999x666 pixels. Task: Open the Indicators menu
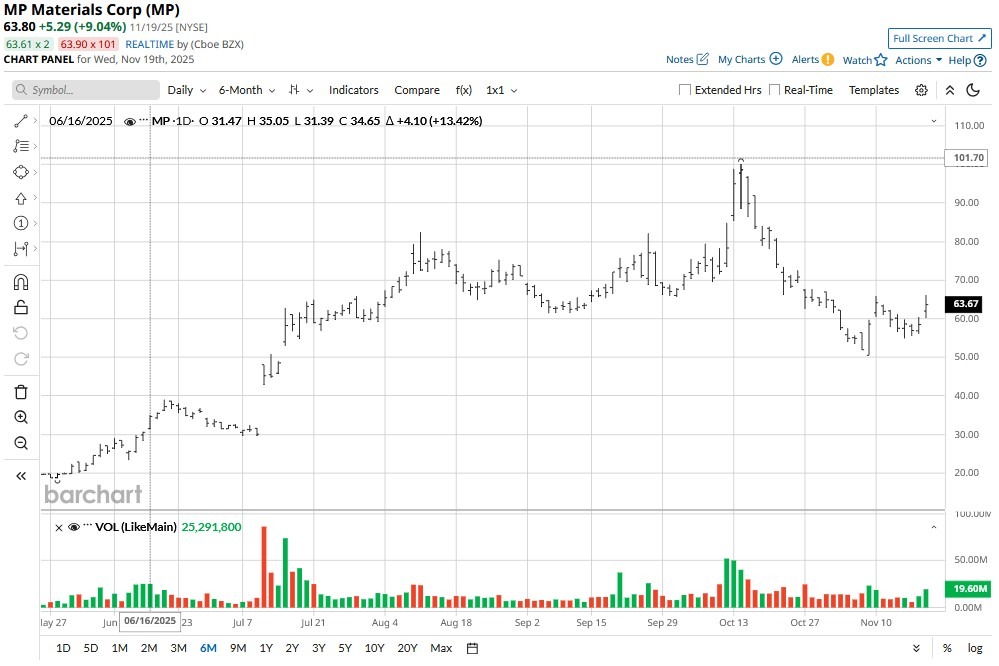point(354,90)
